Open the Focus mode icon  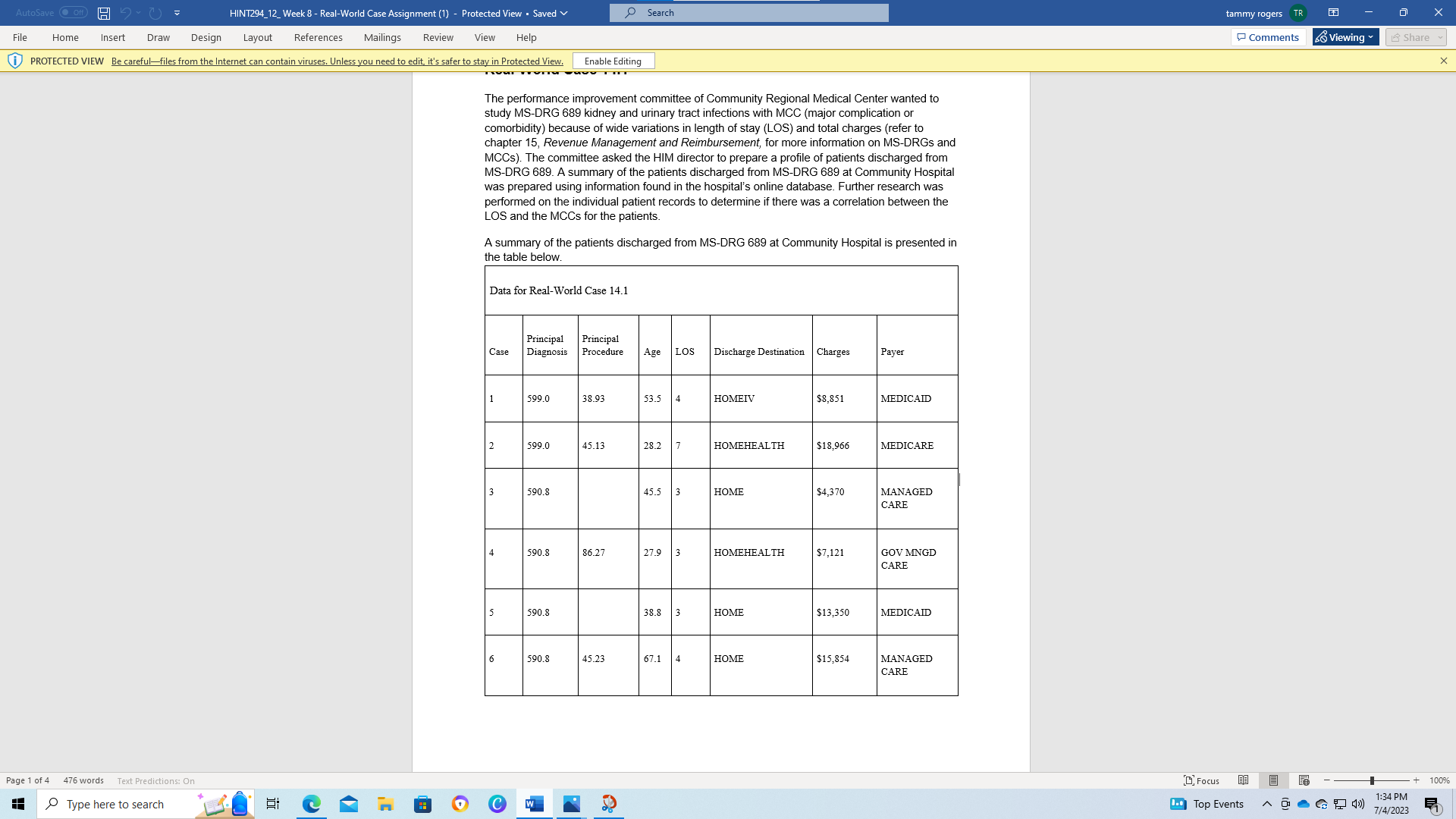click(1202, 780)
